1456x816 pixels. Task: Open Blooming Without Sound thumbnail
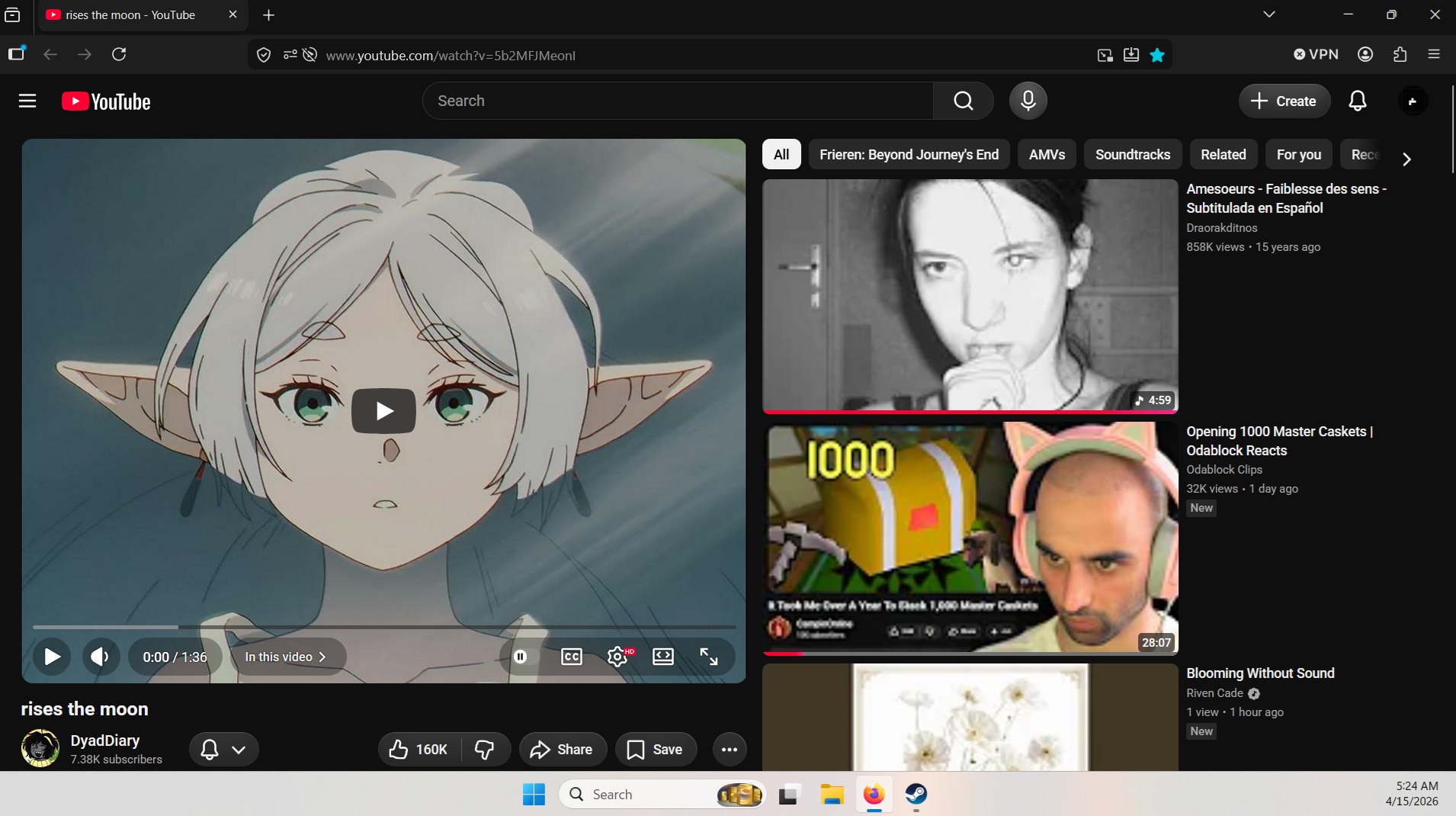click(x=970, y=718)
